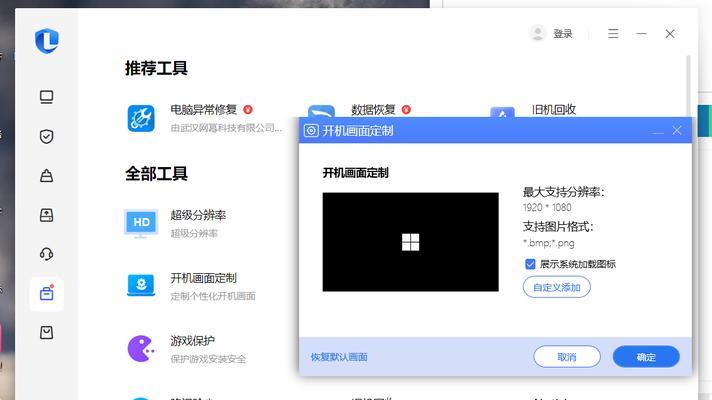The height and width of the screenshot is (400, 712).
Task: Open the 超级分辨率 HD tool icon
Action: point(141,223)
